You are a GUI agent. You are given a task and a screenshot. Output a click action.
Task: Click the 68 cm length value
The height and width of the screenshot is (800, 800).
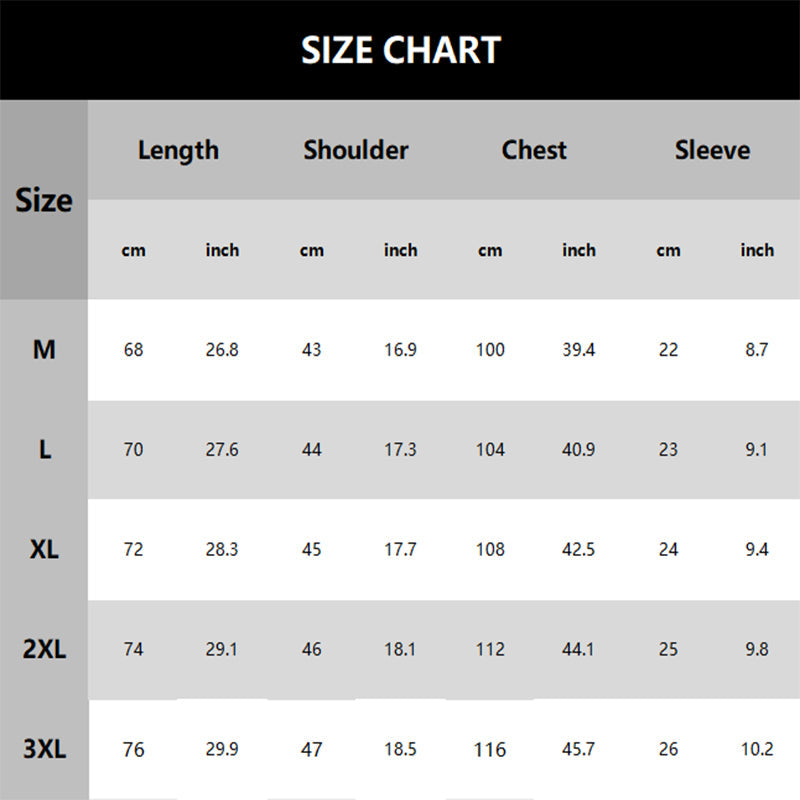[x=133, y=350]
